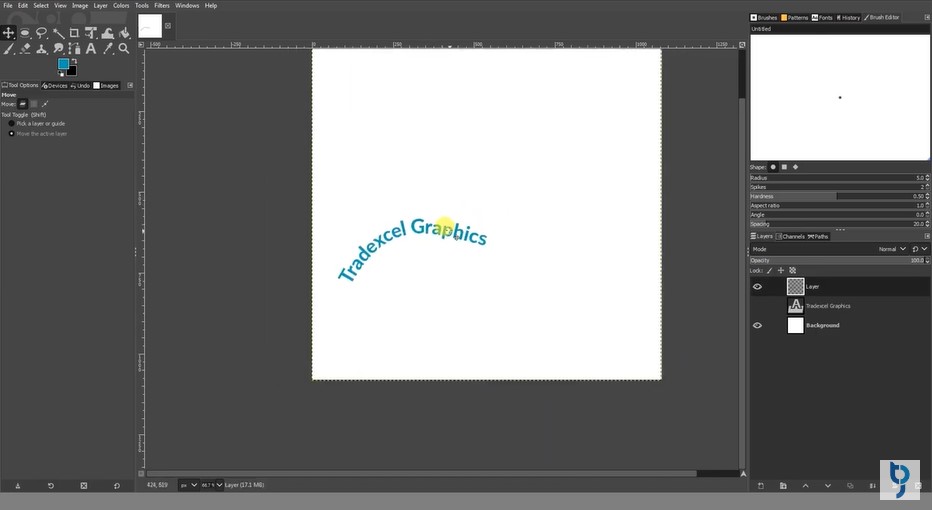933x510 pixels.
Task: Open the units px dropdown in status bar
Action: [188, 485]
